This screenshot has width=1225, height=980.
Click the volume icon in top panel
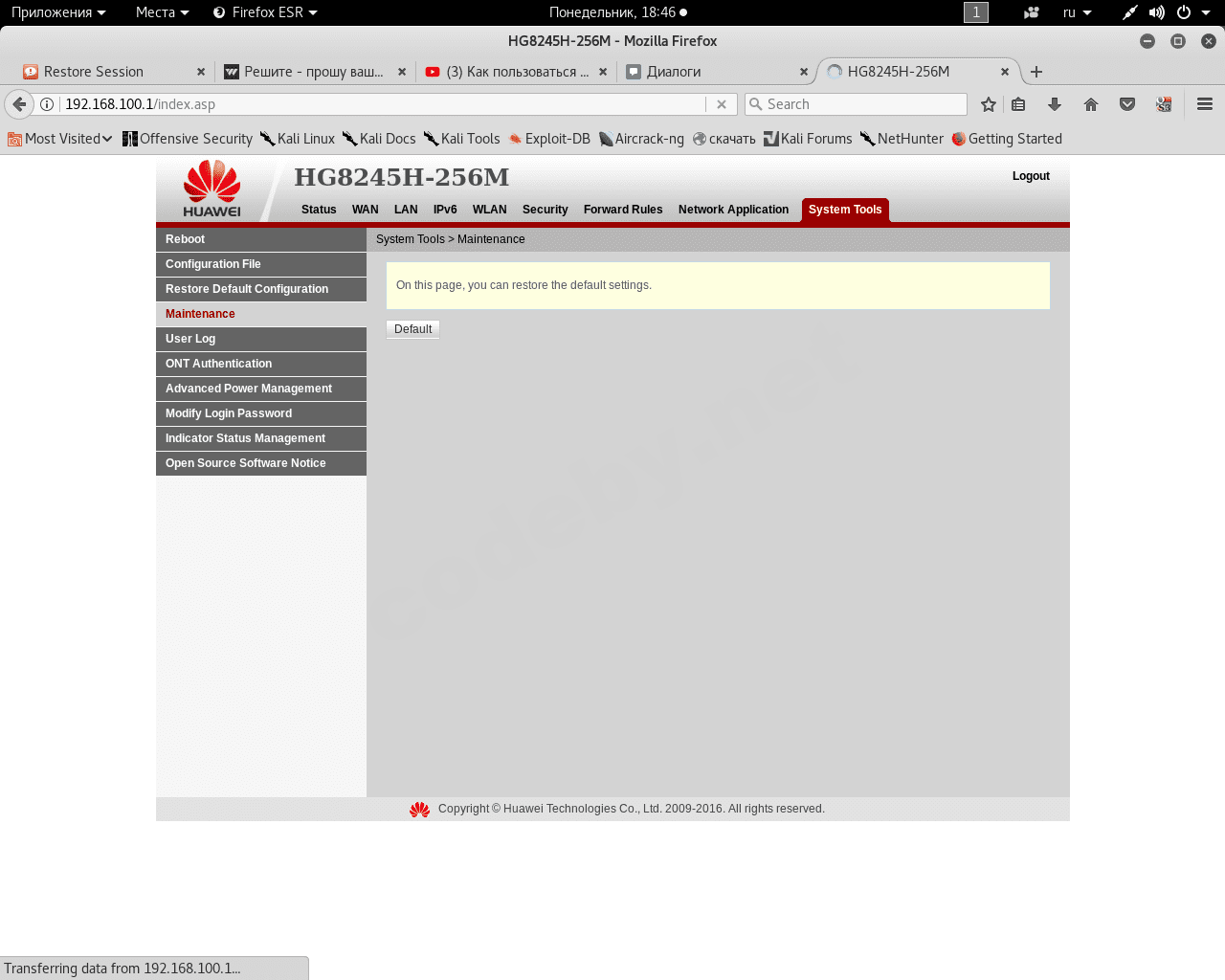(x=1157, y=12)
